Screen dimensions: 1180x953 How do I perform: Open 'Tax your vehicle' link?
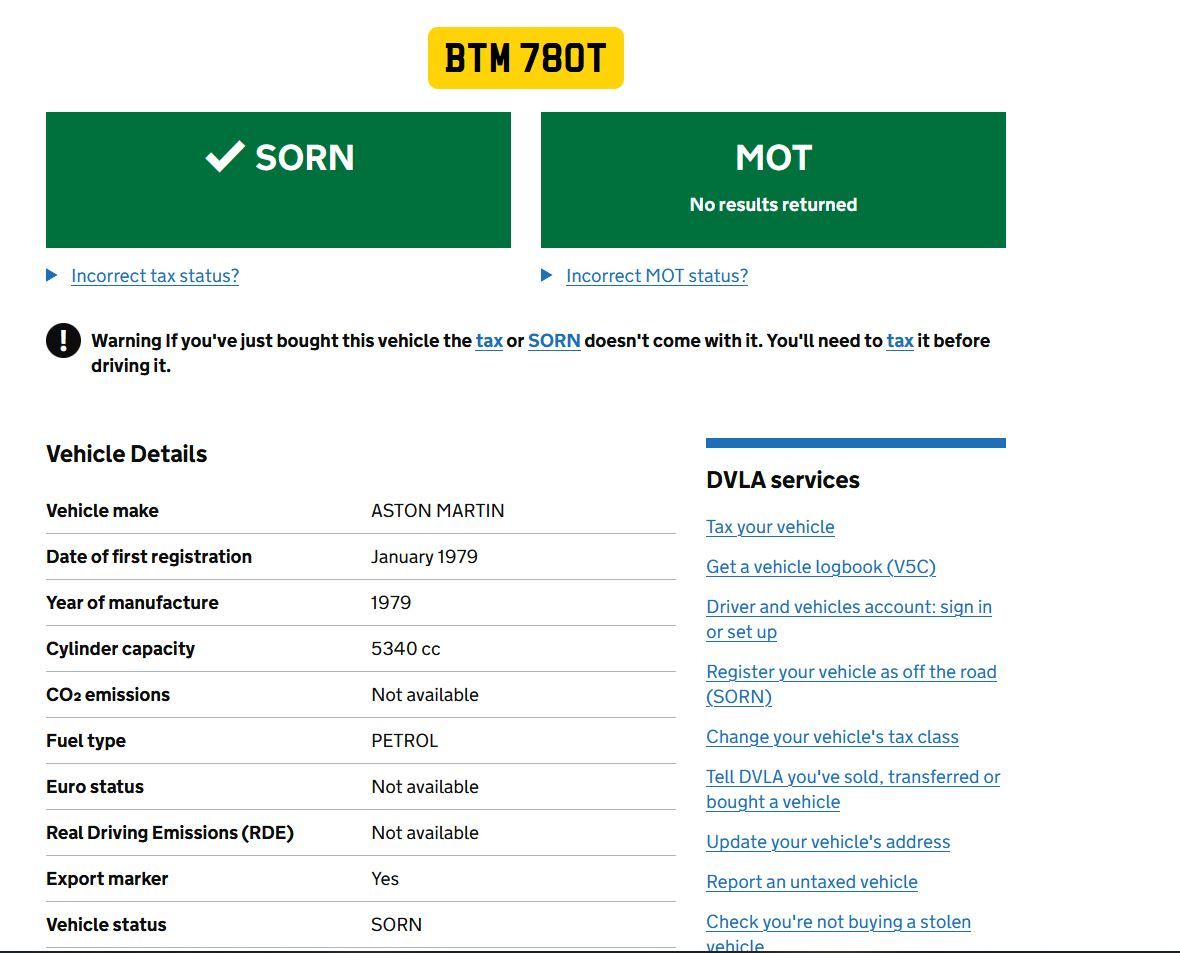point(770,527)
